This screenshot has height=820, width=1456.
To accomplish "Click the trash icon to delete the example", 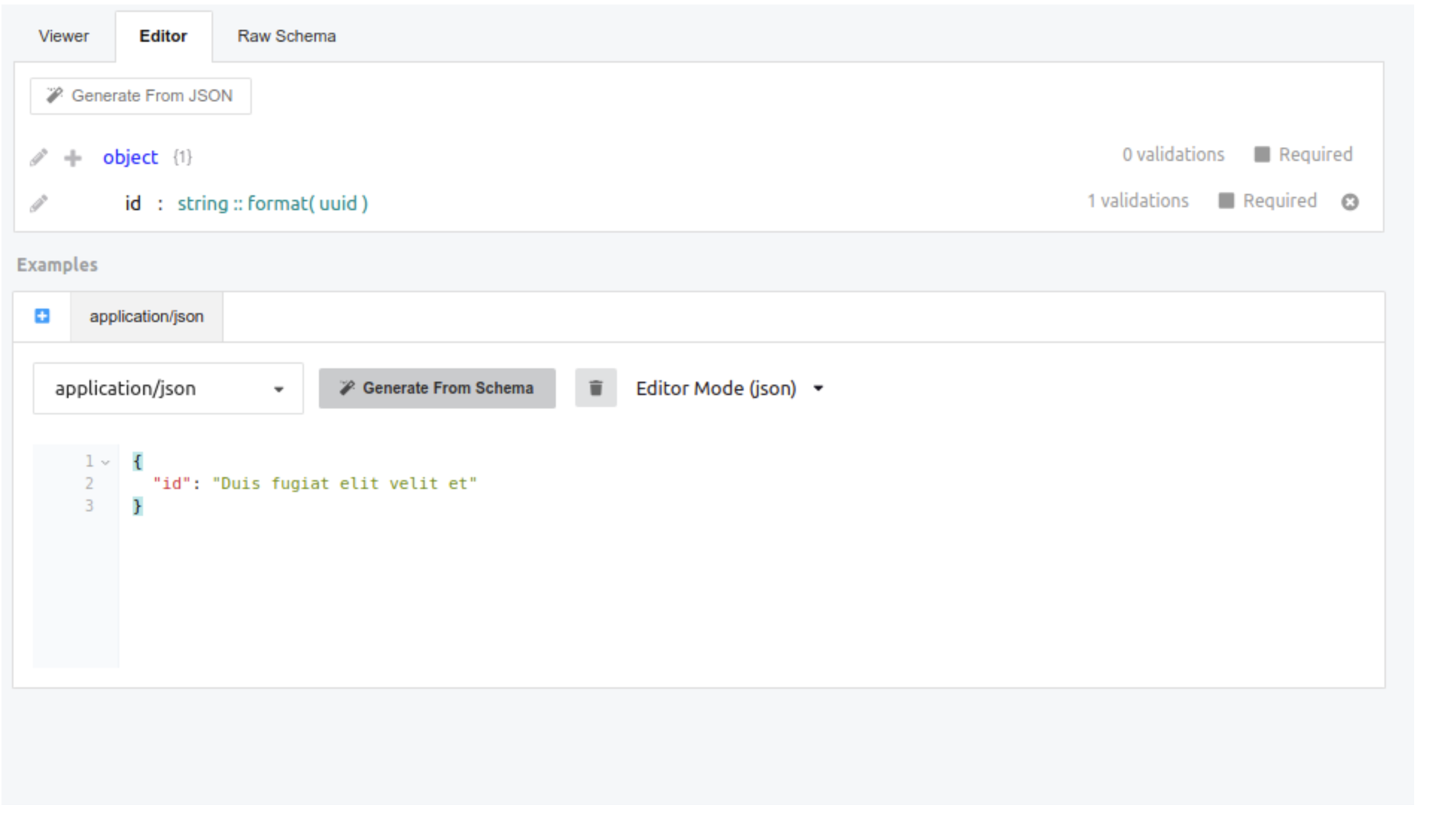I will (595, 388).
